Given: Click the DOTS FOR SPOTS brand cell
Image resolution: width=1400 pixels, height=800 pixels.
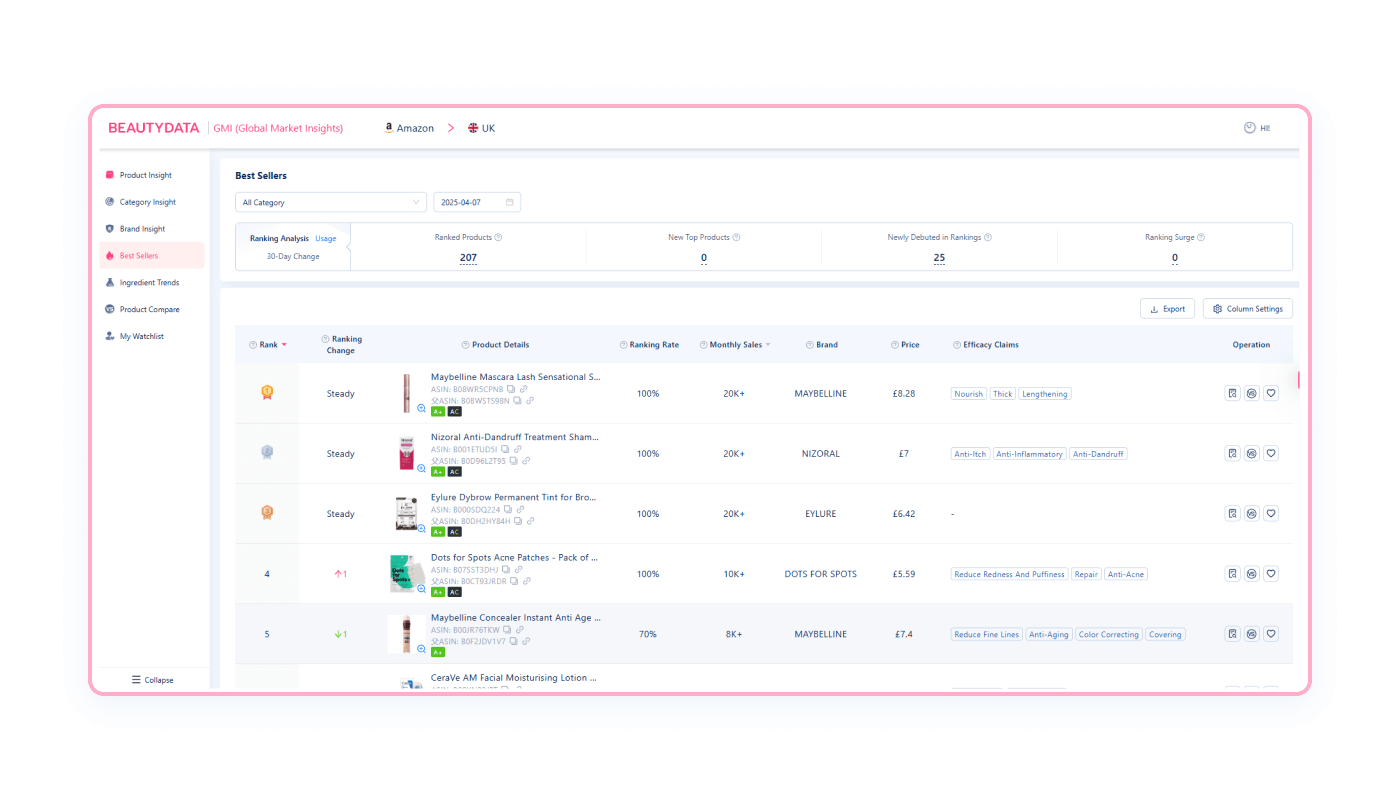Looking at the screenshot, I should point(821,574).
